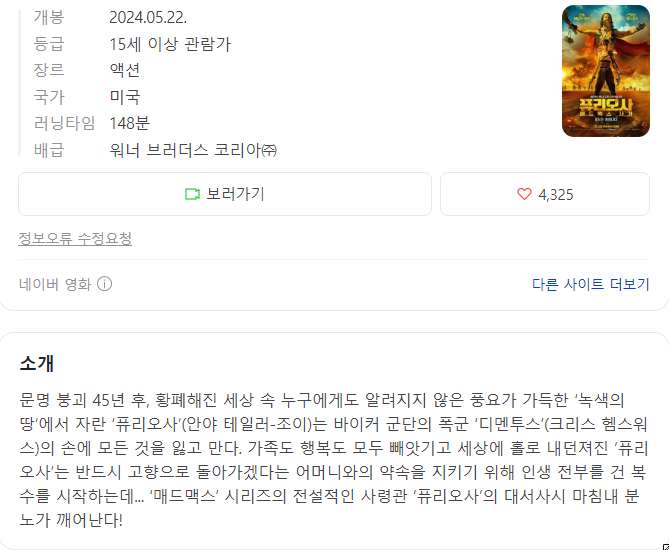
Task: Click the expand icon at bottom-right corner
Action: click(x=666, y=547)
